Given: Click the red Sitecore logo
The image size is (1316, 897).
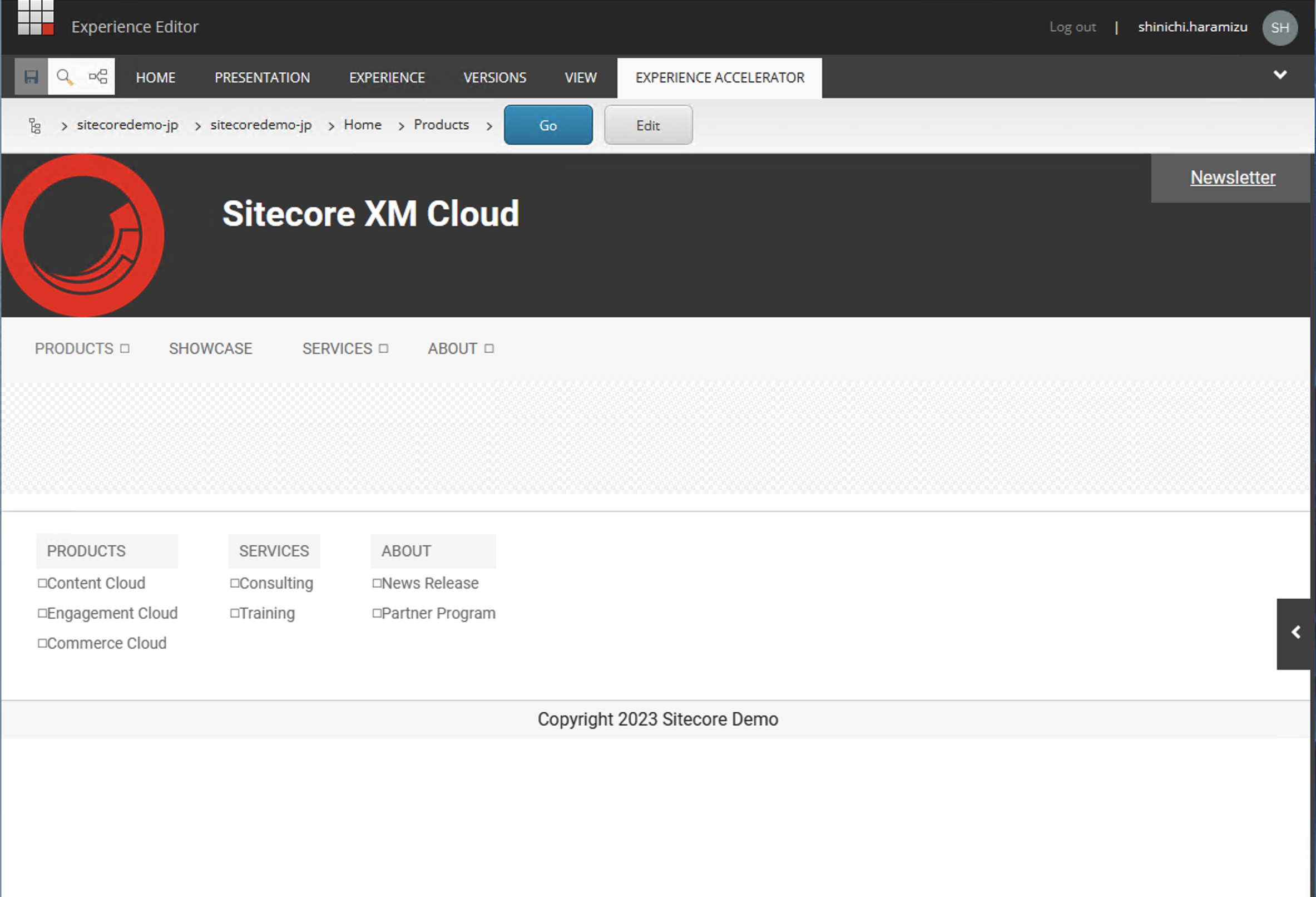Looking at the screenshot, I should click(83, 235).
